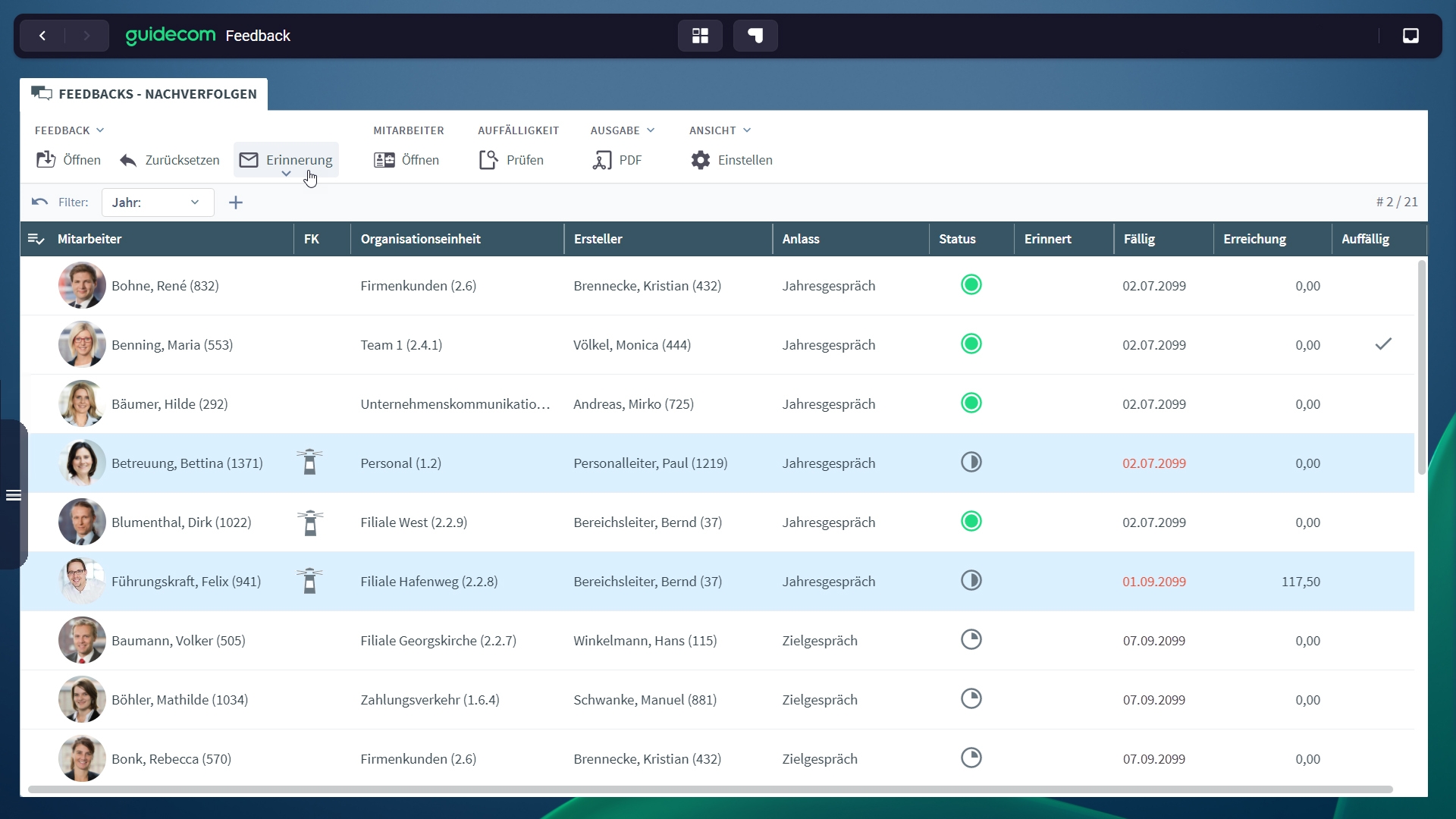Click status indicator for Bohne, René

pos(971,285)
